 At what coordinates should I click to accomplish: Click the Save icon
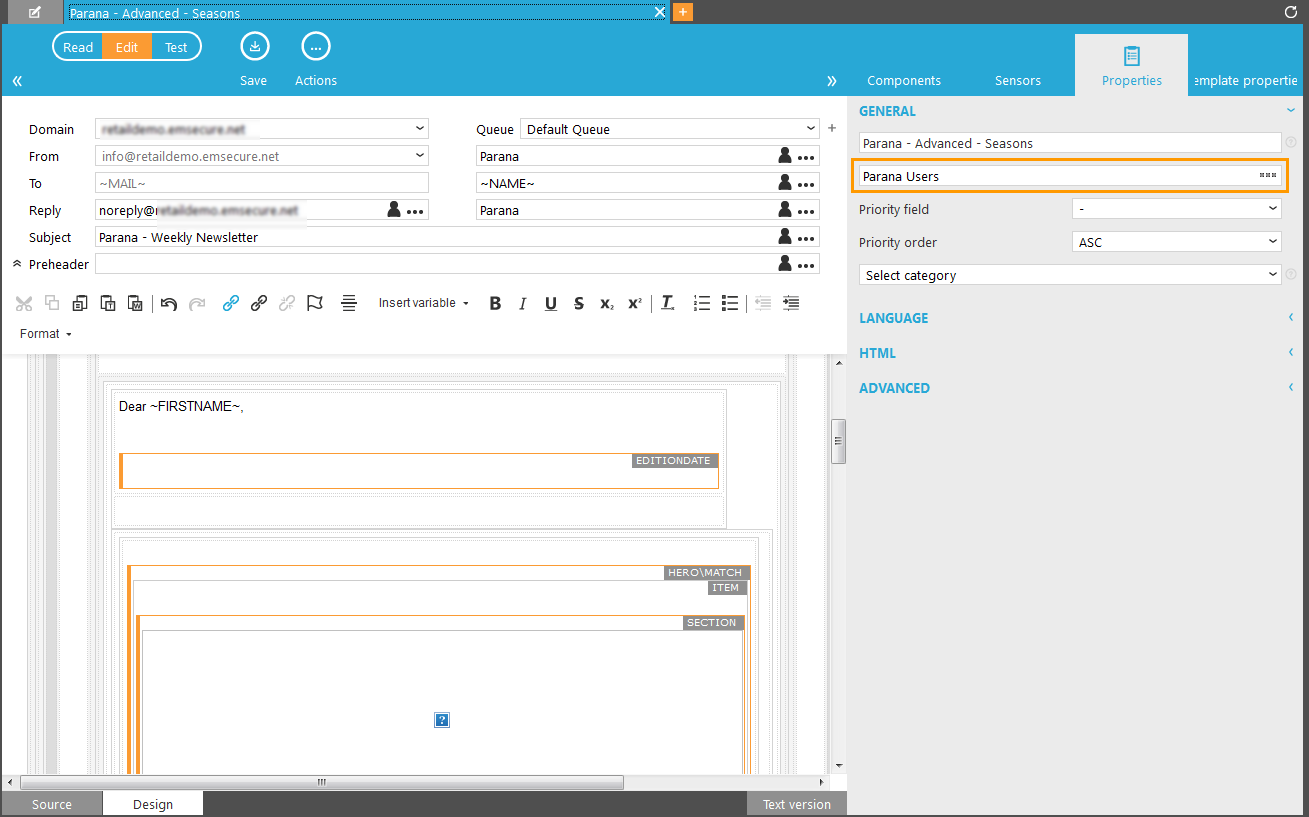[254, 47]
